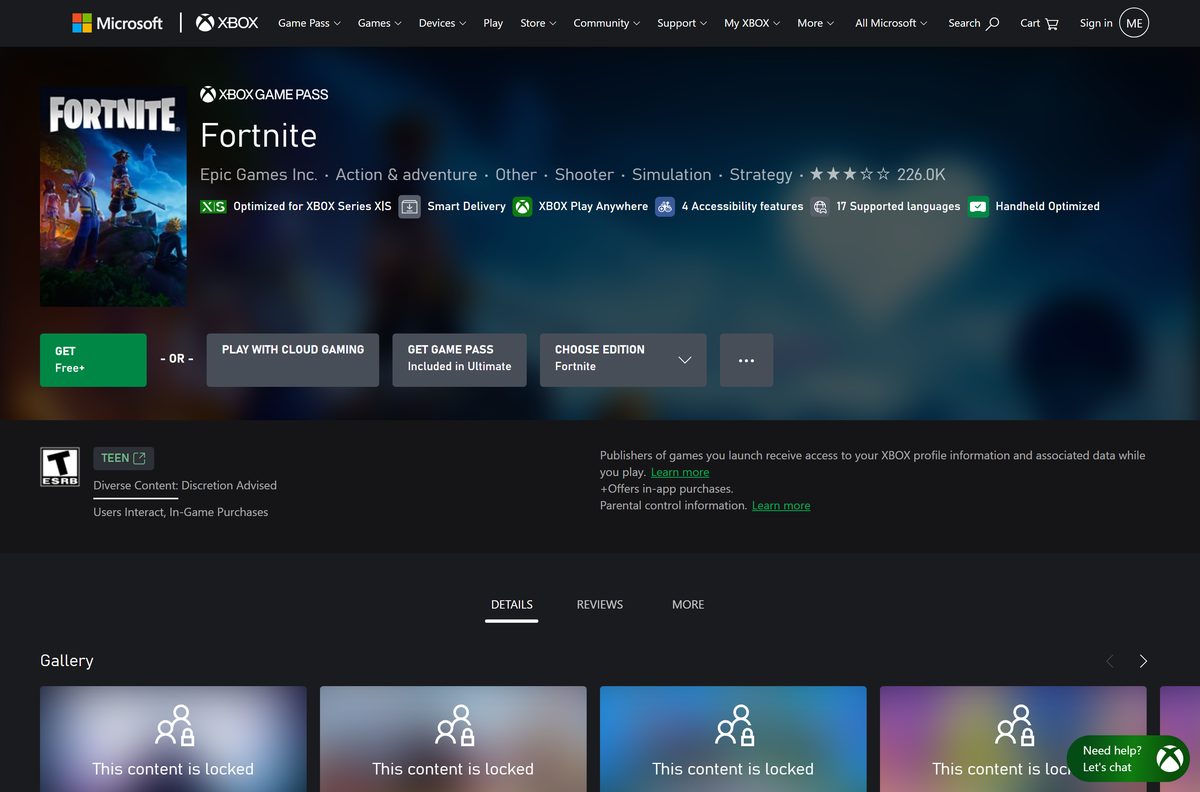Click the Smart Delivery icon
The height and width of the screenshot is (792, 1200).
click(x=409, y=206)
